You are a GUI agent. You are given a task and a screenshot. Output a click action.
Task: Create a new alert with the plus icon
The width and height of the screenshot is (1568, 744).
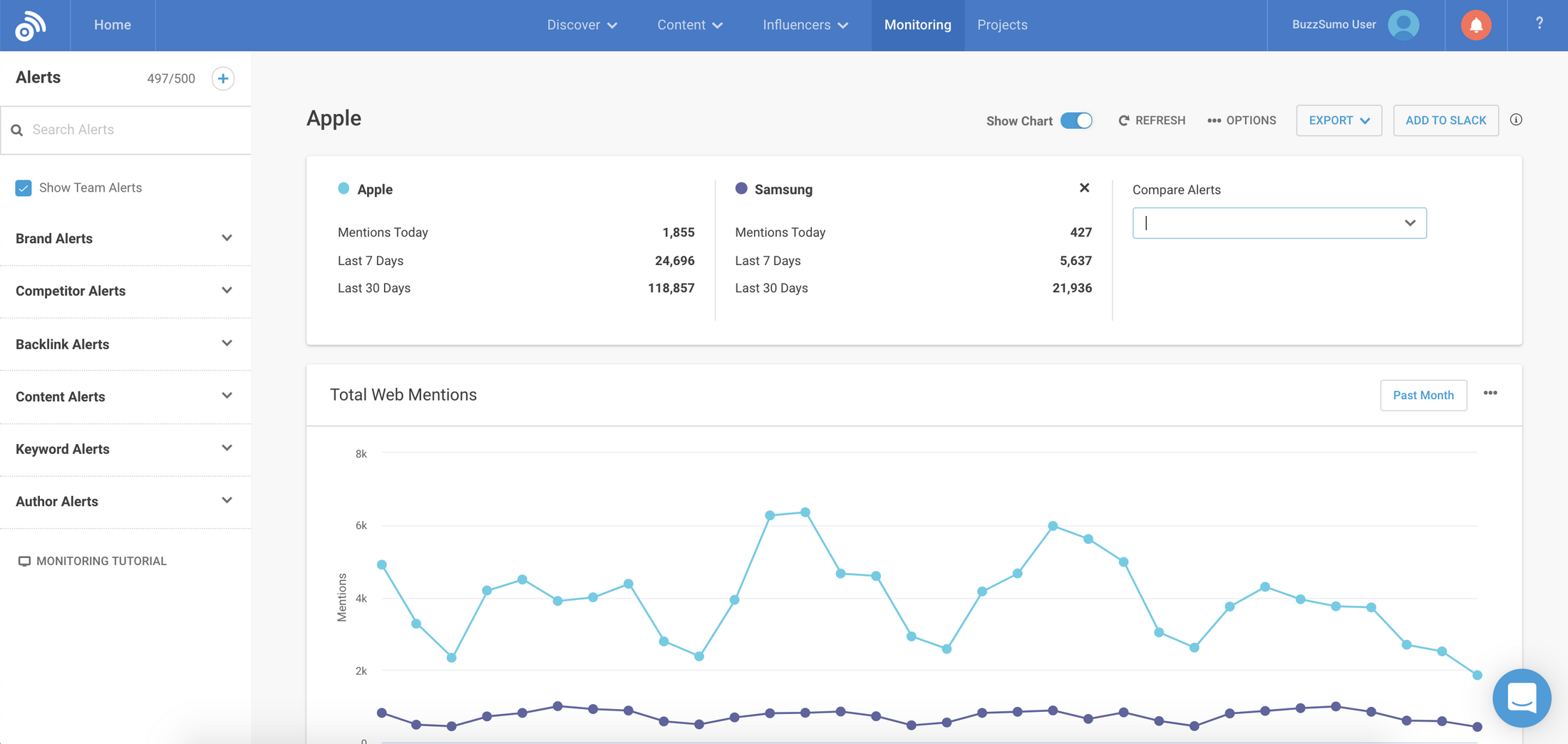222,78
